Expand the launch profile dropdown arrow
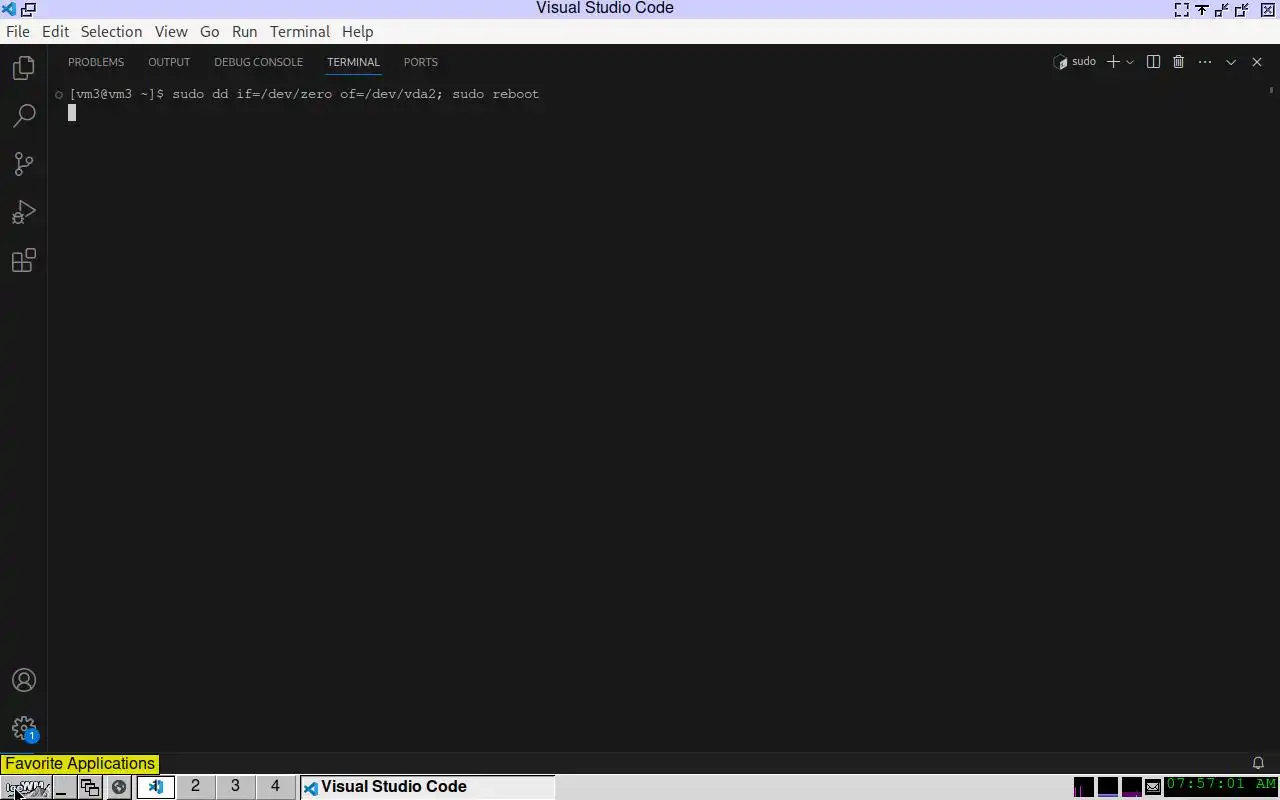Image resolution: width=1280 pixels, height=800 pixels. [1130, 62]
